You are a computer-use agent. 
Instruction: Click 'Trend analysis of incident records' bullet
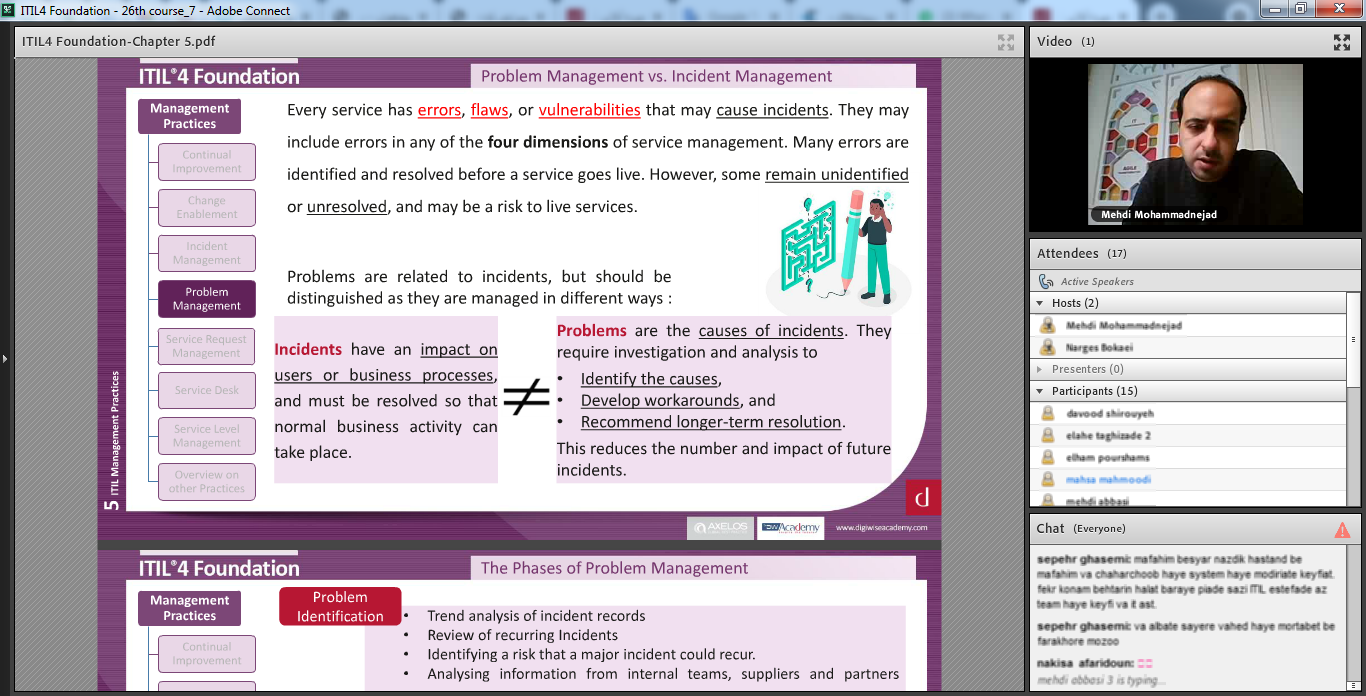click(x=536, y=616)
